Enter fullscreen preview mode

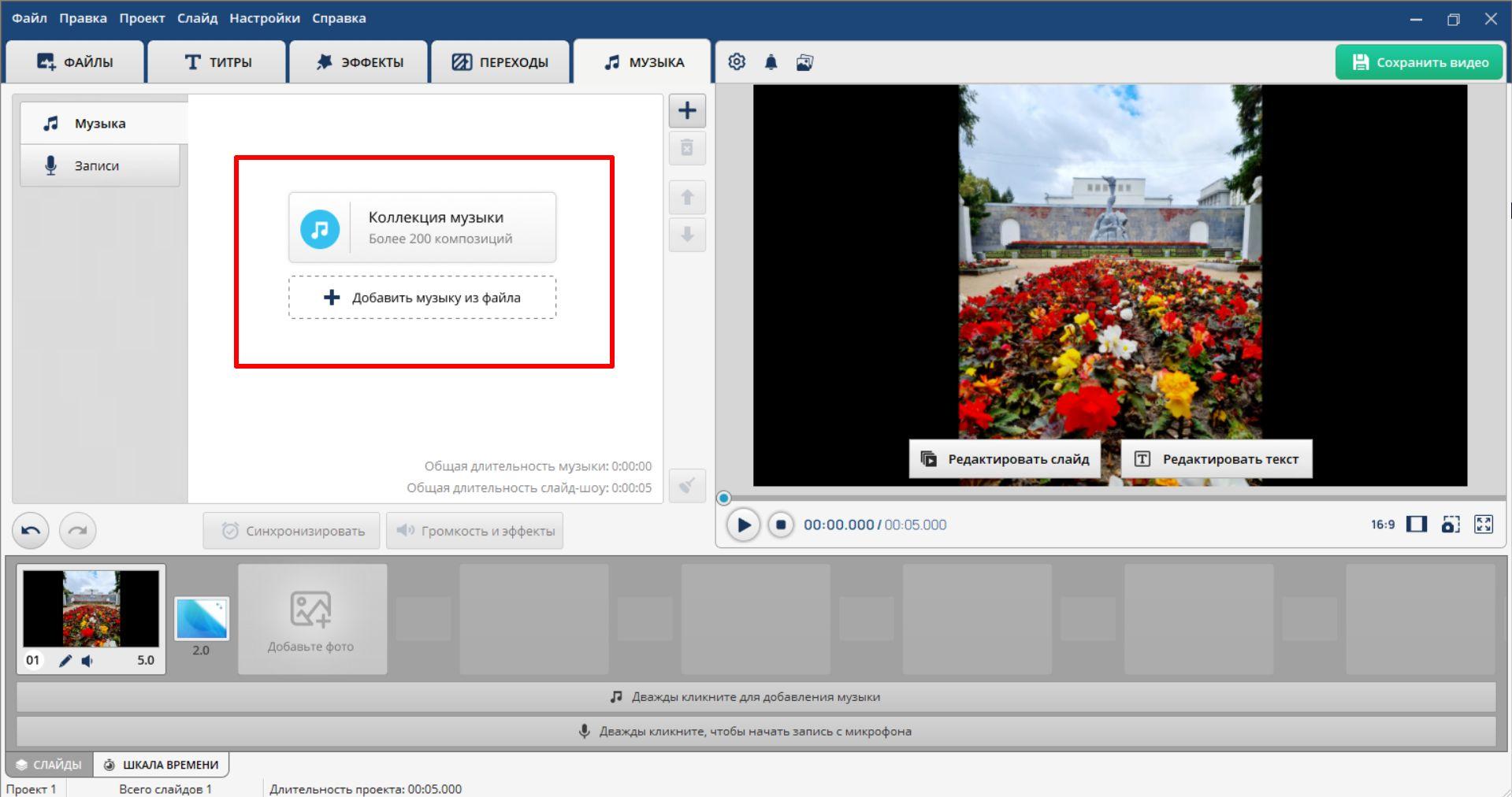tap(1484, 525)
